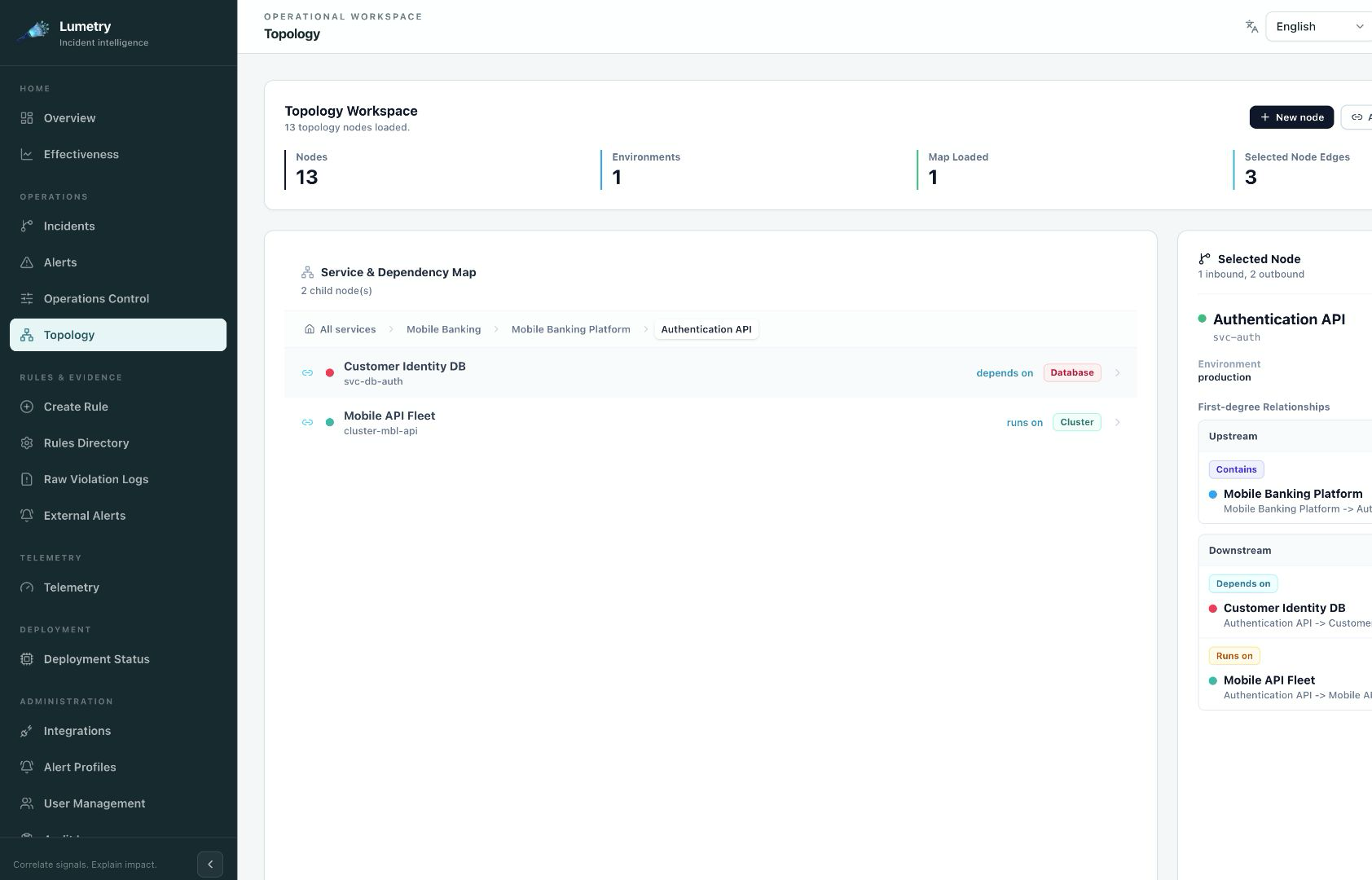Click the 'production' environment value
This screenshot has width=1372, height=880.
point(1225,377)
